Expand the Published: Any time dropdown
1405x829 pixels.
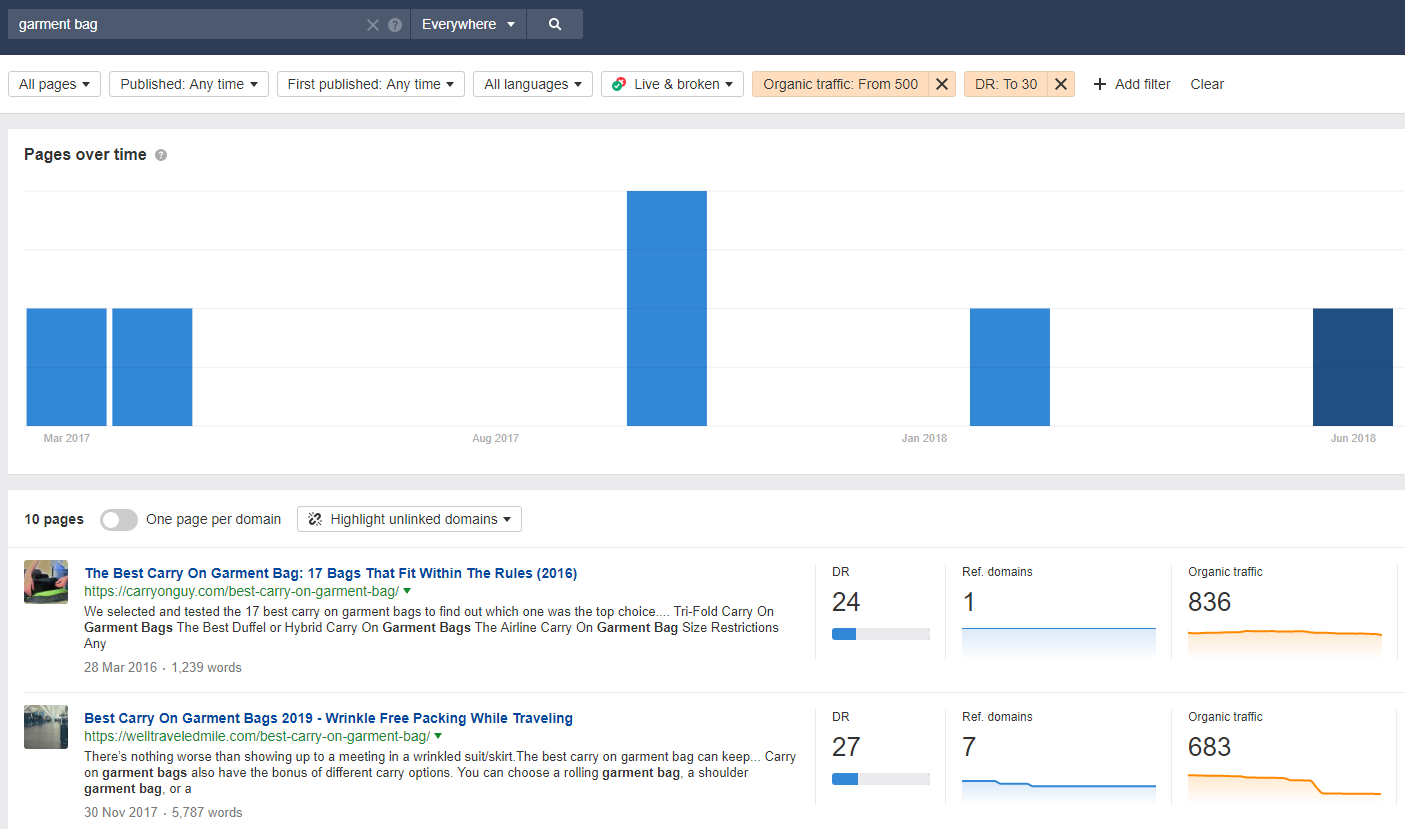pyautogui.click(x=189, y=84)
